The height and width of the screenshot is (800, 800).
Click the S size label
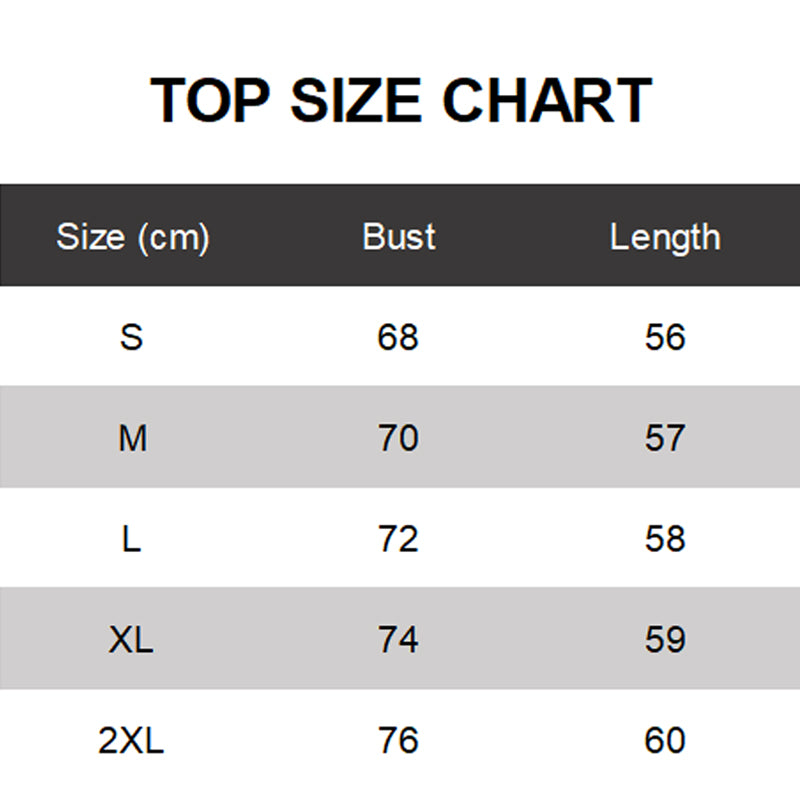(132, 337)
